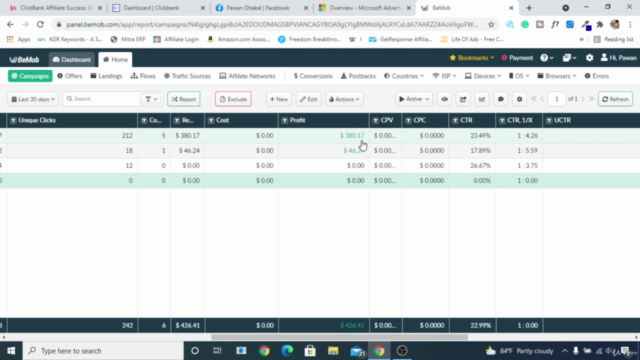Filter the UCTR column

pos(549,120)
